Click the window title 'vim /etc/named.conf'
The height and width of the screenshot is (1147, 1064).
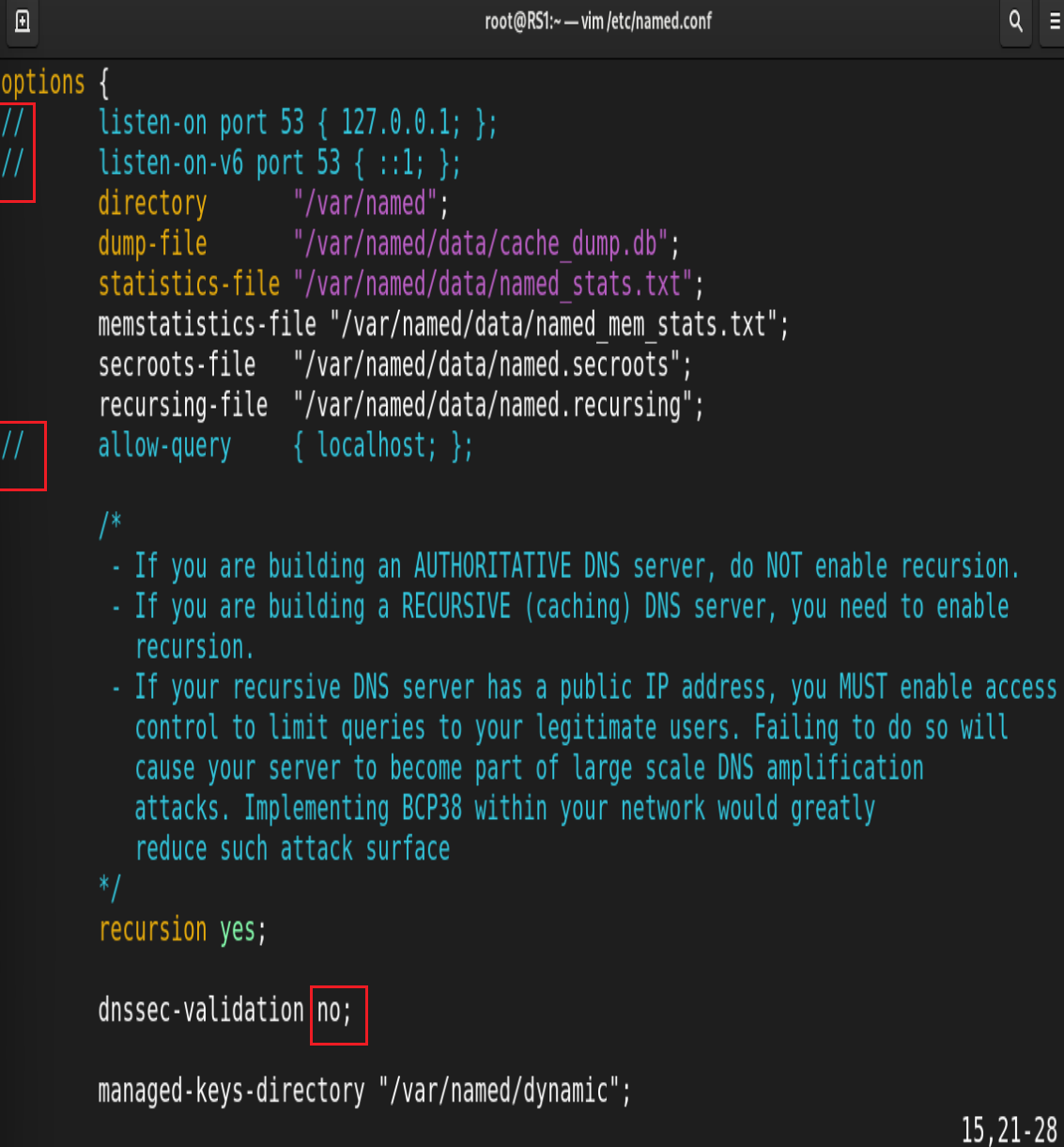tap(646, 21)
